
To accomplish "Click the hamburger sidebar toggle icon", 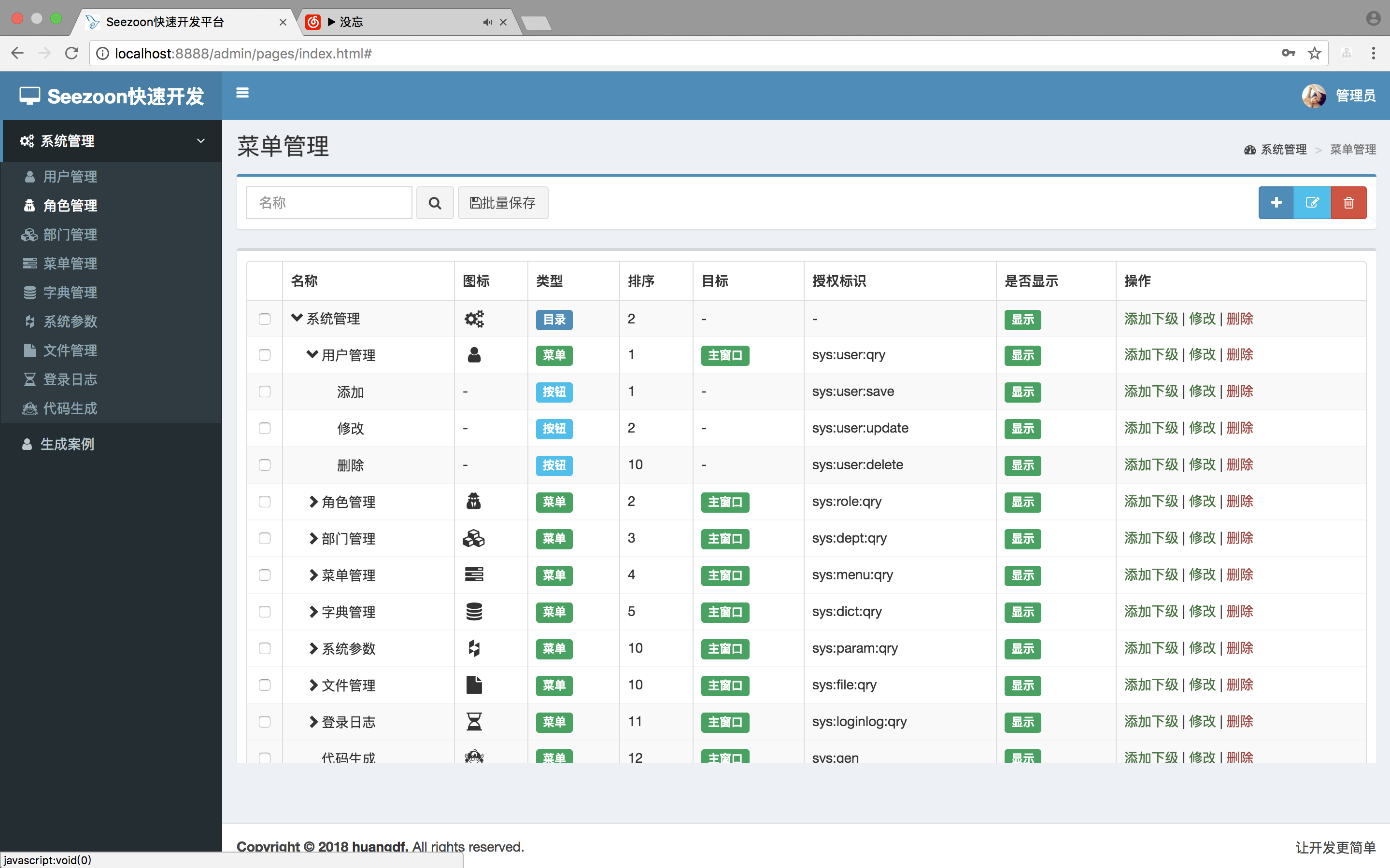I will coord(242,92).
